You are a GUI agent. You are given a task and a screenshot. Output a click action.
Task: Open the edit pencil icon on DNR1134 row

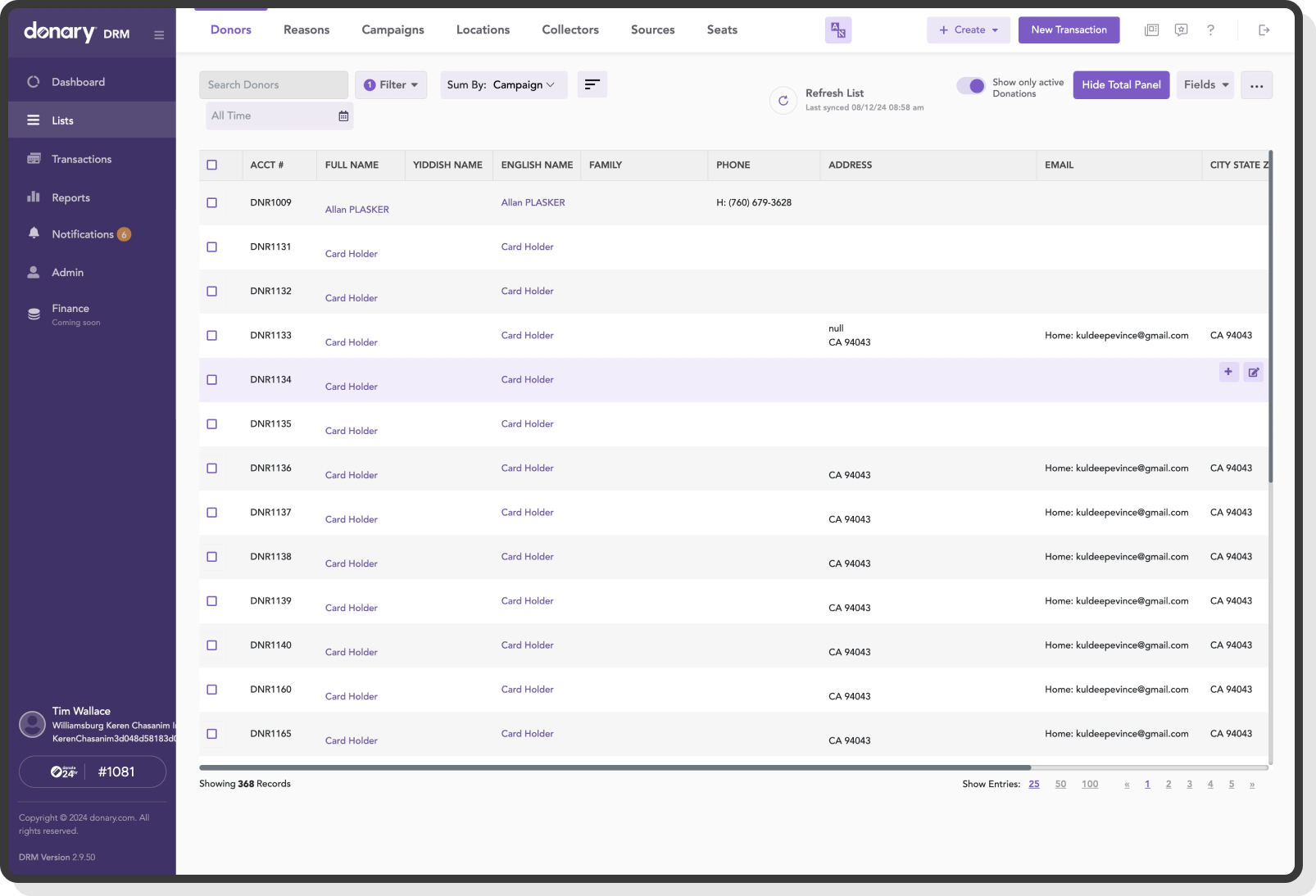(1253, 372)
